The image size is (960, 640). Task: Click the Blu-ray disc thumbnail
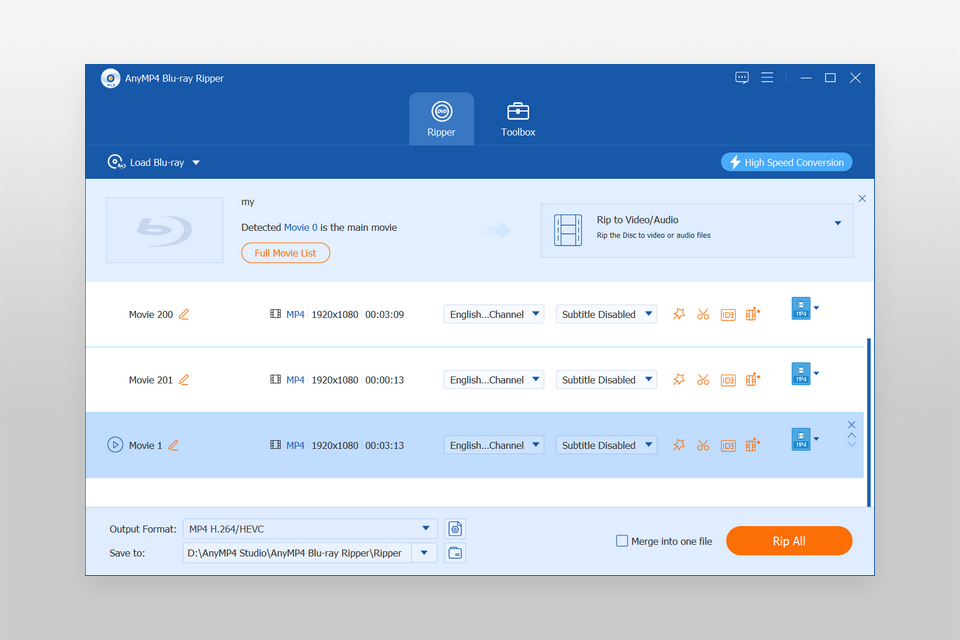click(165, 230)
